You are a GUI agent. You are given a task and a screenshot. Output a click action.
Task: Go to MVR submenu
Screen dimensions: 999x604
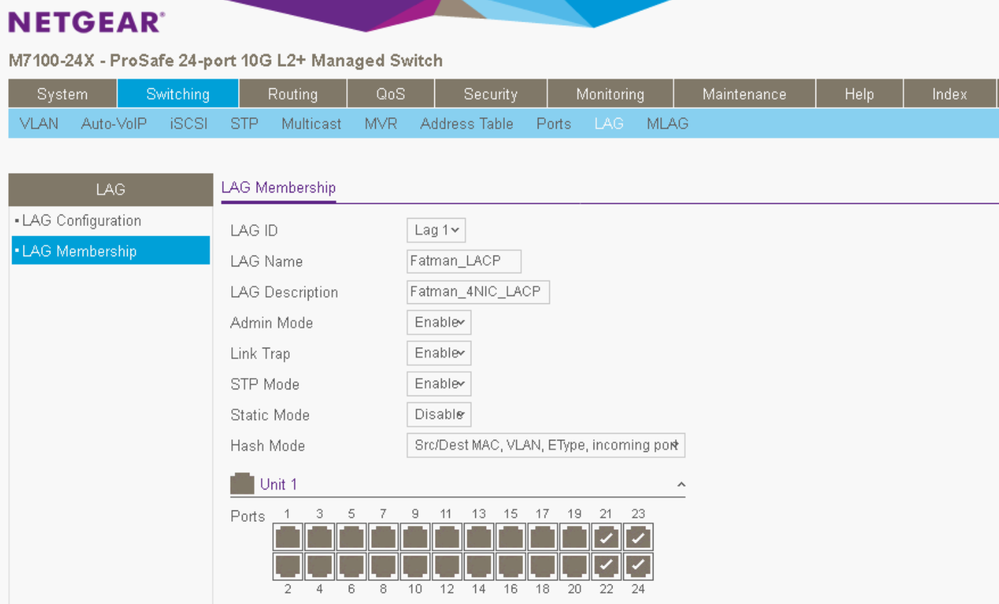381,124
